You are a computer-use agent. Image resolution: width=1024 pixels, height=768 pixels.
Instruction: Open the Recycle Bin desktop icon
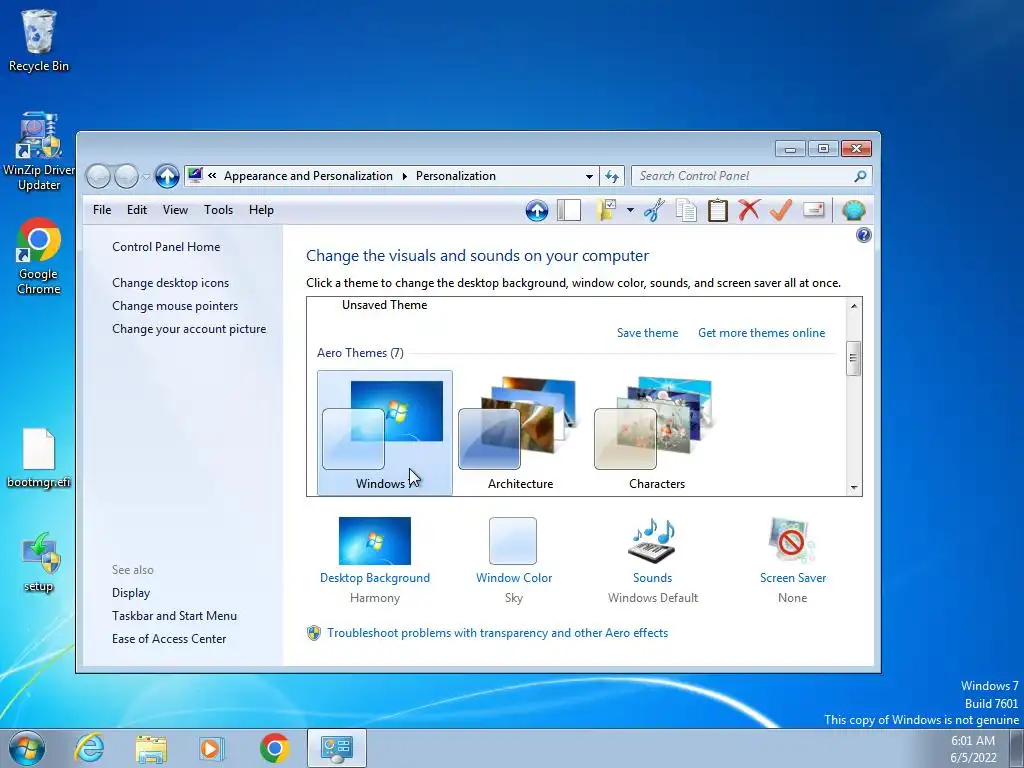coord(39,40)
